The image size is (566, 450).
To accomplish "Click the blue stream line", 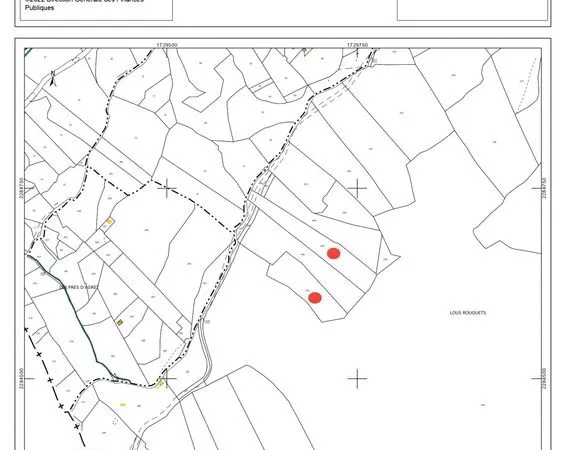I will (x=77, y=318).
